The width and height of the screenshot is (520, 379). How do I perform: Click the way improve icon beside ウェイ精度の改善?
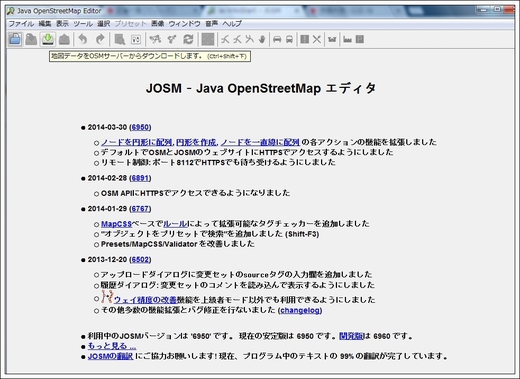tap(107, 296)
